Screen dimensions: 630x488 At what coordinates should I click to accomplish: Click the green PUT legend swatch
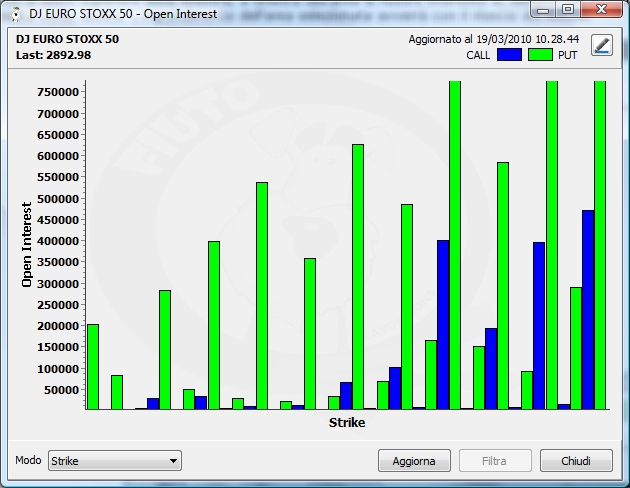[540, 55]
